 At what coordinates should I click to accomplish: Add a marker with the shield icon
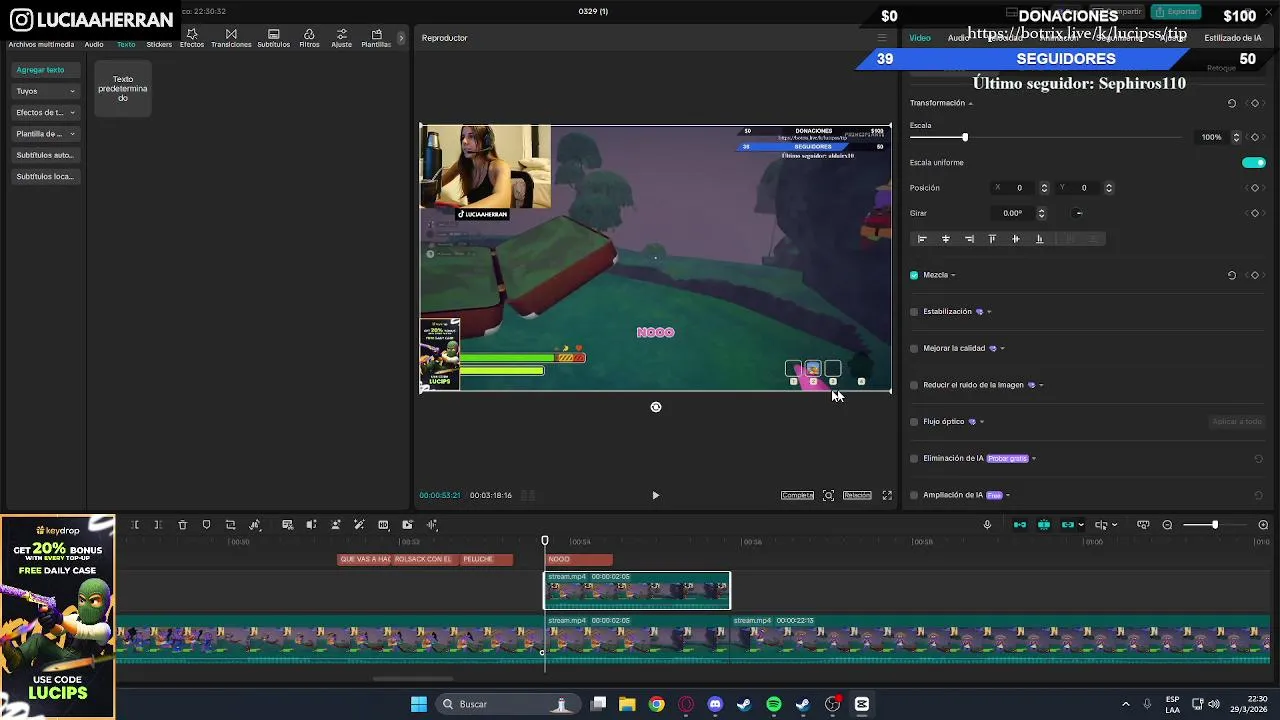click(x=206, y=525)
